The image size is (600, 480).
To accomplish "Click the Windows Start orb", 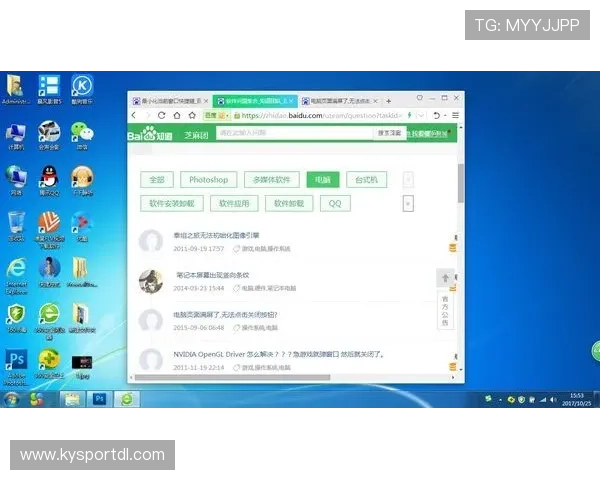I will (x=11, y=400).
